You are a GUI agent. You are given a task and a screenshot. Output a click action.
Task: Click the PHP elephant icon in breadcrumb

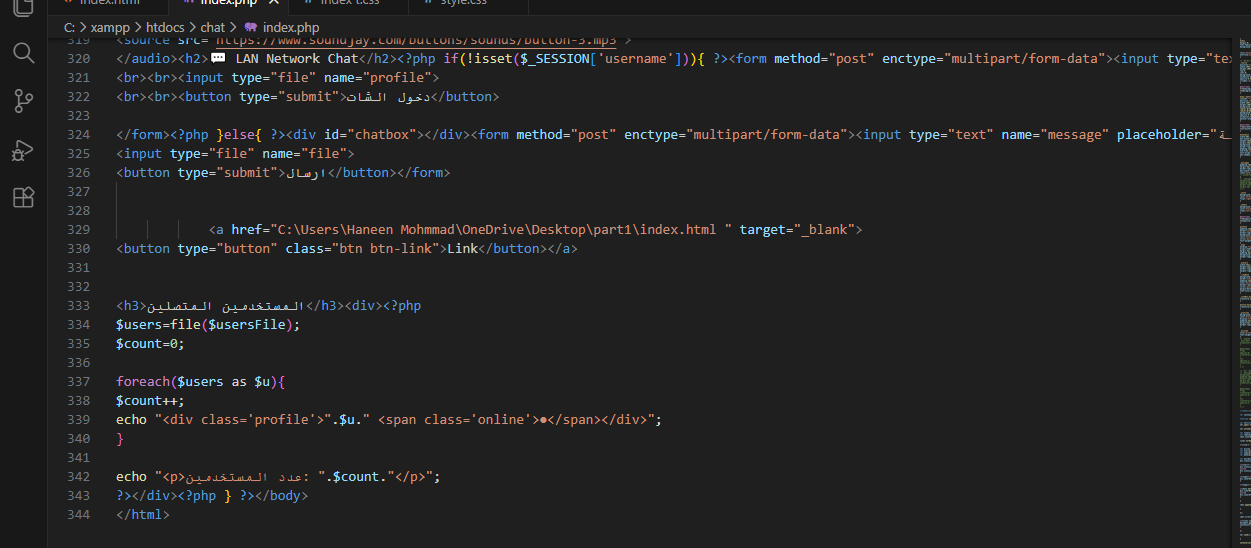pyautogui.click(x=250, y=28)
